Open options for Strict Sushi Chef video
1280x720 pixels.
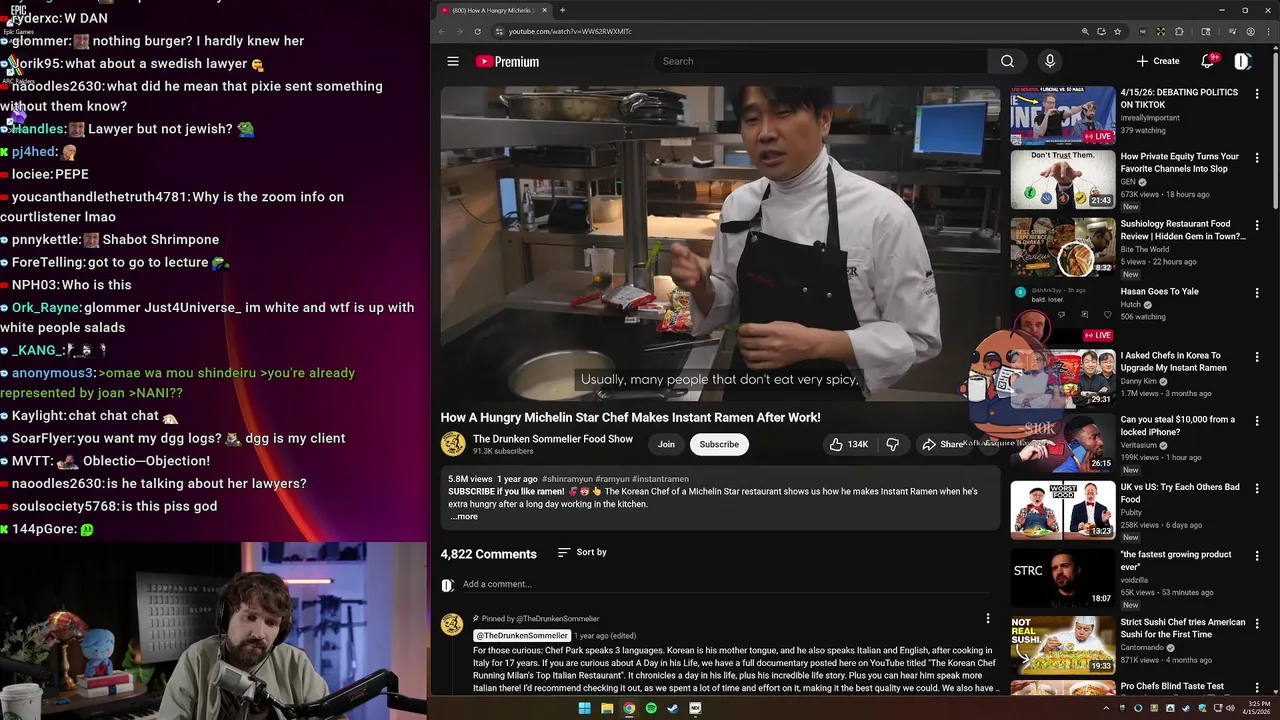1257,624
